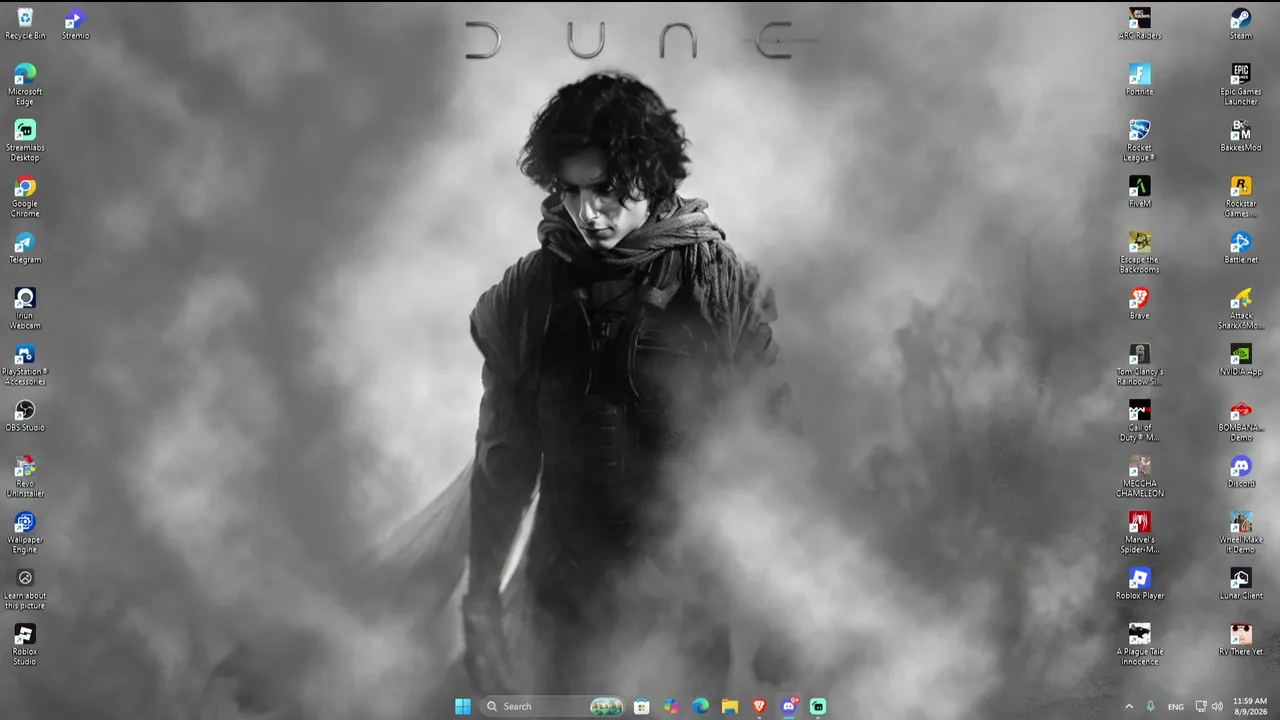Select the Rocket League shortcut
This screenshot has height=720, width=1280.
click(1140, 141)
